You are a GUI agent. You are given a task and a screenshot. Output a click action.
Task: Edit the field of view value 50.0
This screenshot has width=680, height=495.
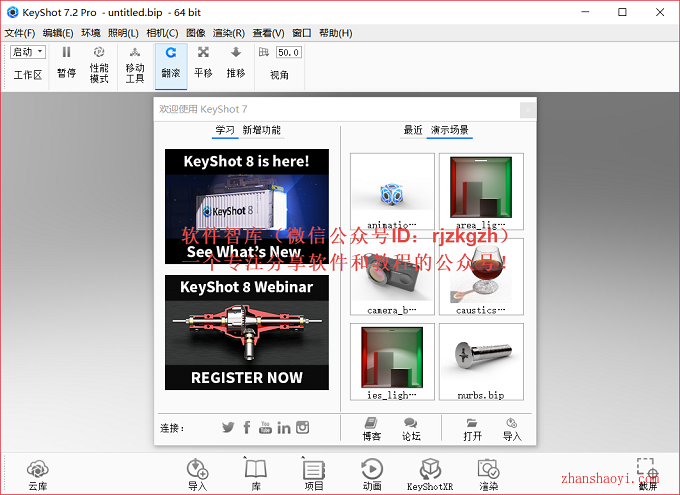(x=289, y=52)
